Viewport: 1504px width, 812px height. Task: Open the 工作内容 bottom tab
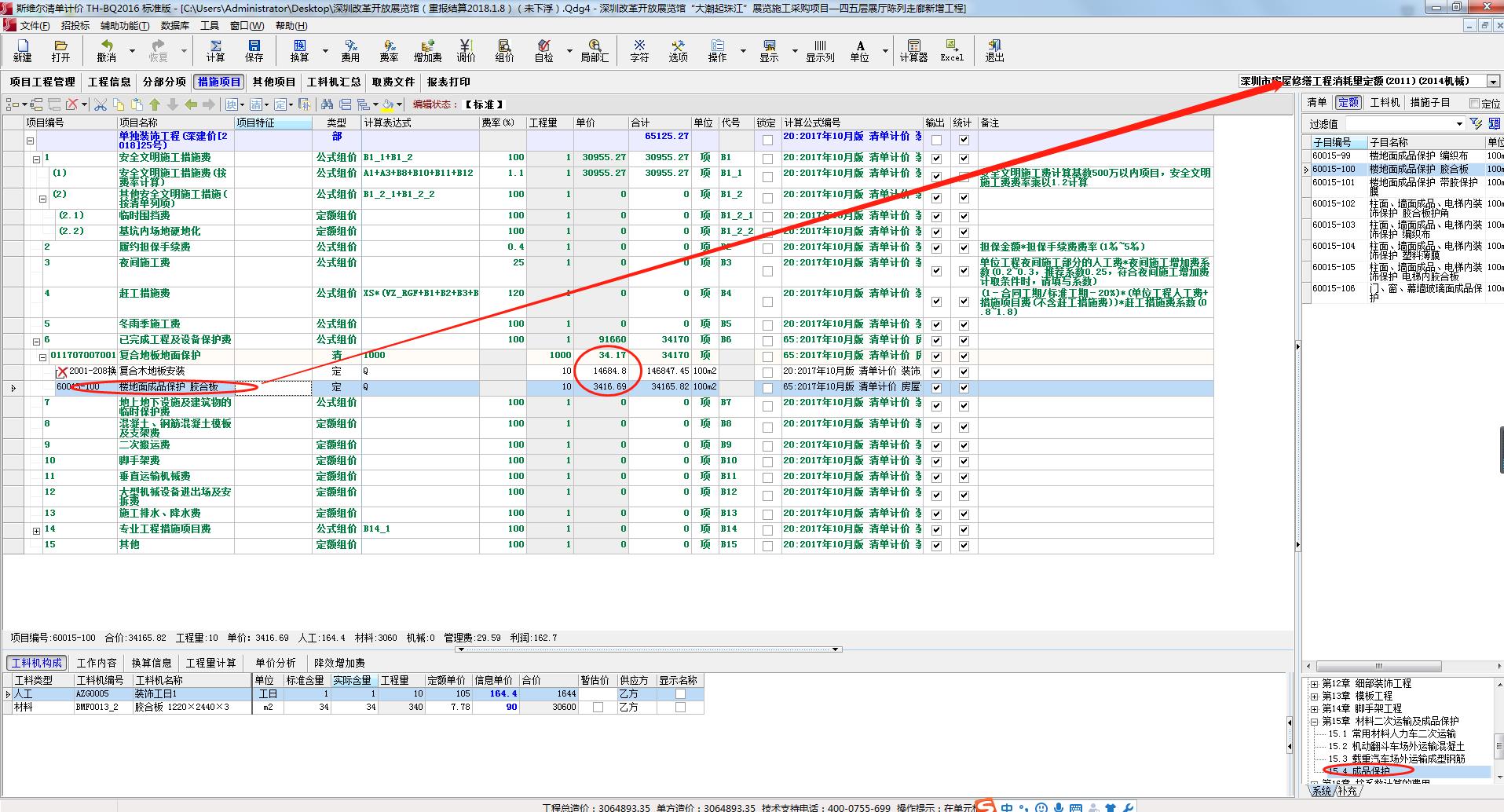97,663
